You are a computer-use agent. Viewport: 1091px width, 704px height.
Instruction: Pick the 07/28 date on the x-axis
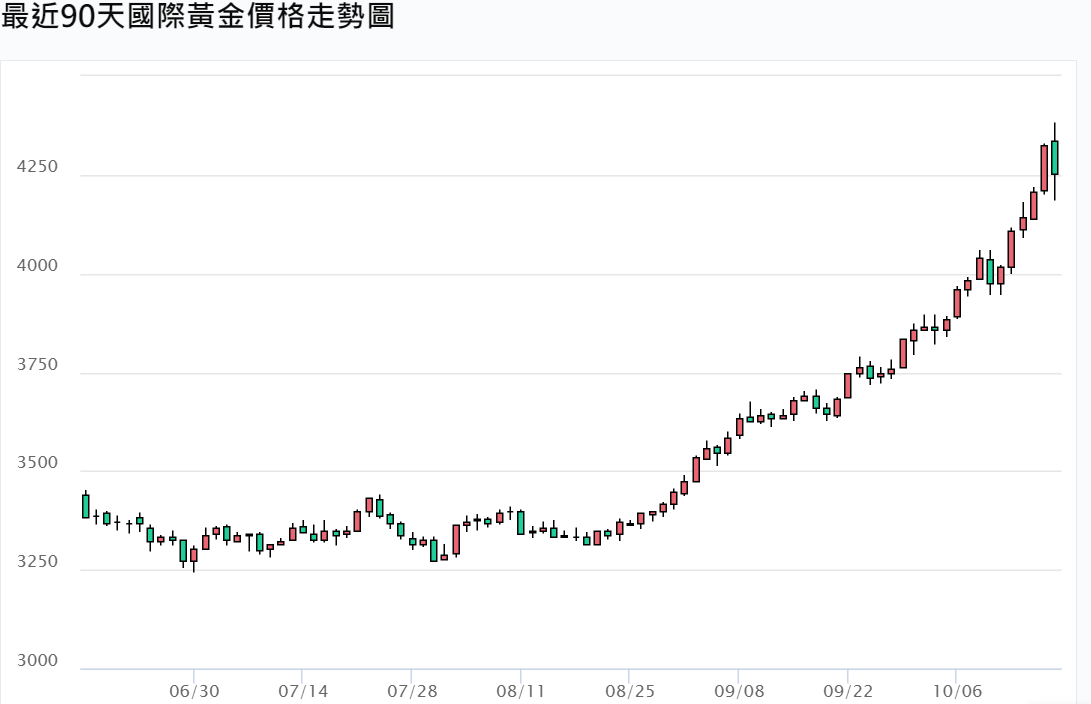coord(411,691)
